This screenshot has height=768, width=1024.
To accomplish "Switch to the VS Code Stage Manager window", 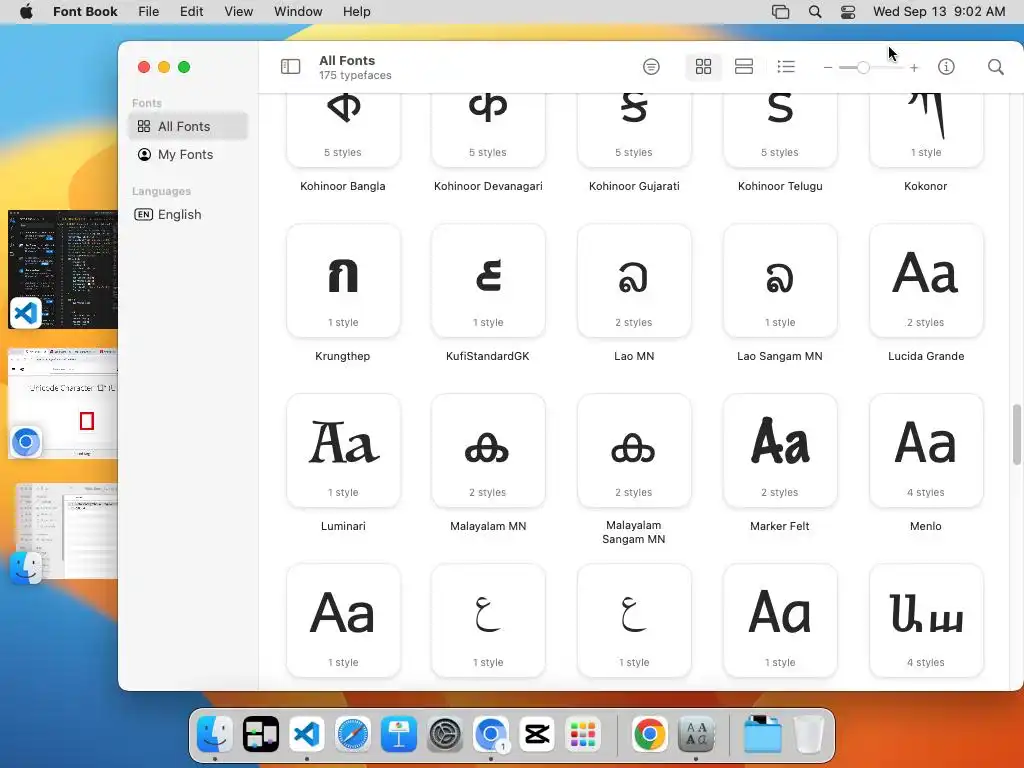I will [63, 269].
